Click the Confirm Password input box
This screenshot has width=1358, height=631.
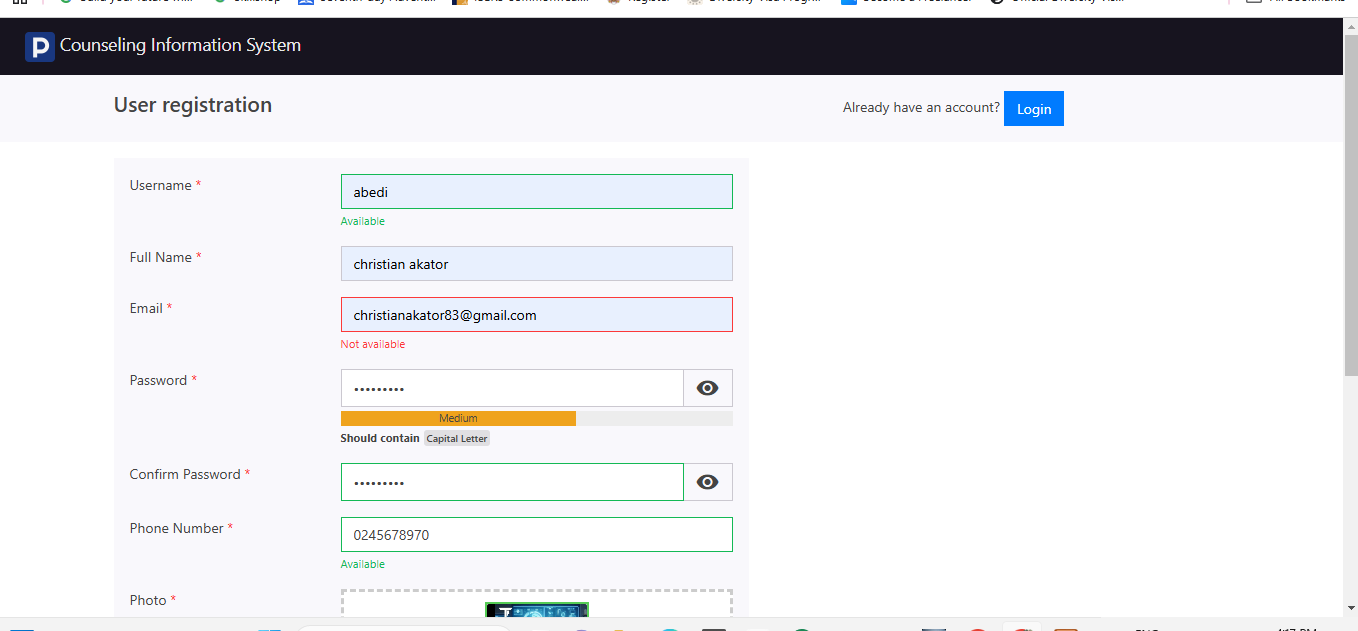click(x=512, y=482)
